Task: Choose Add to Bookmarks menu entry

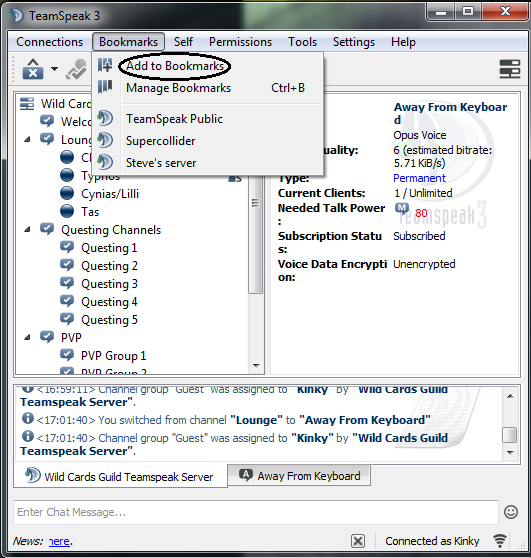Action: coord(175,66)
